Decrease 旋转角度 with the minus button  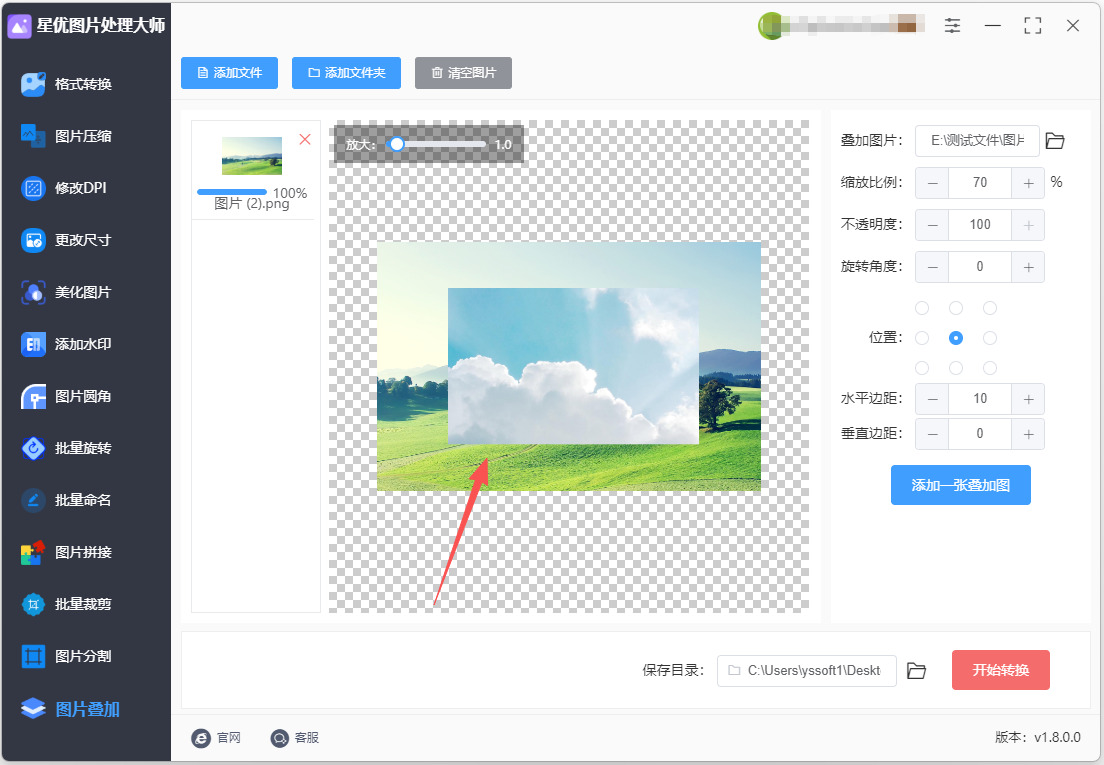tap(932, 267)
